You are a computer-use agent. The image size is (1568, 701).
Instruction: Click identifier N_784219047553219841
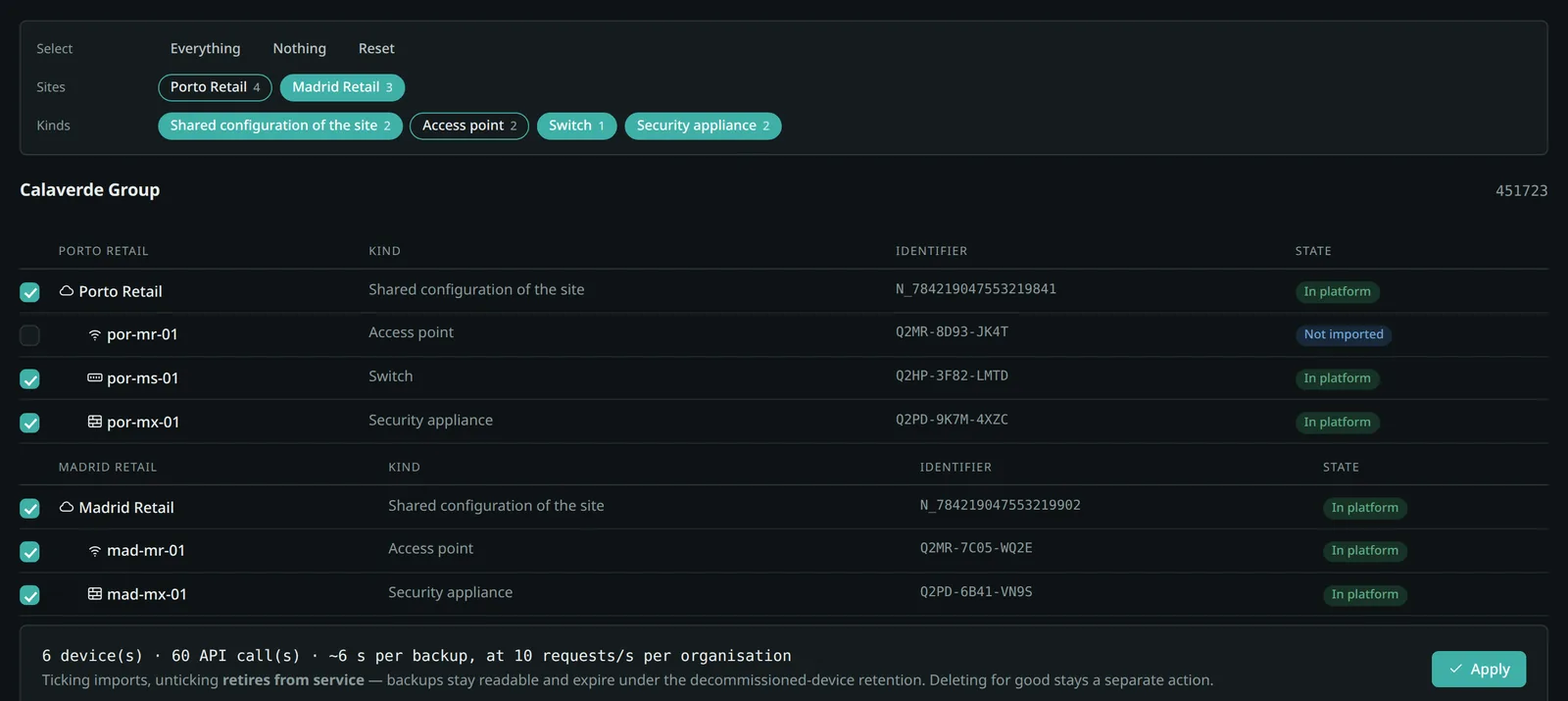tap(976, 289)
